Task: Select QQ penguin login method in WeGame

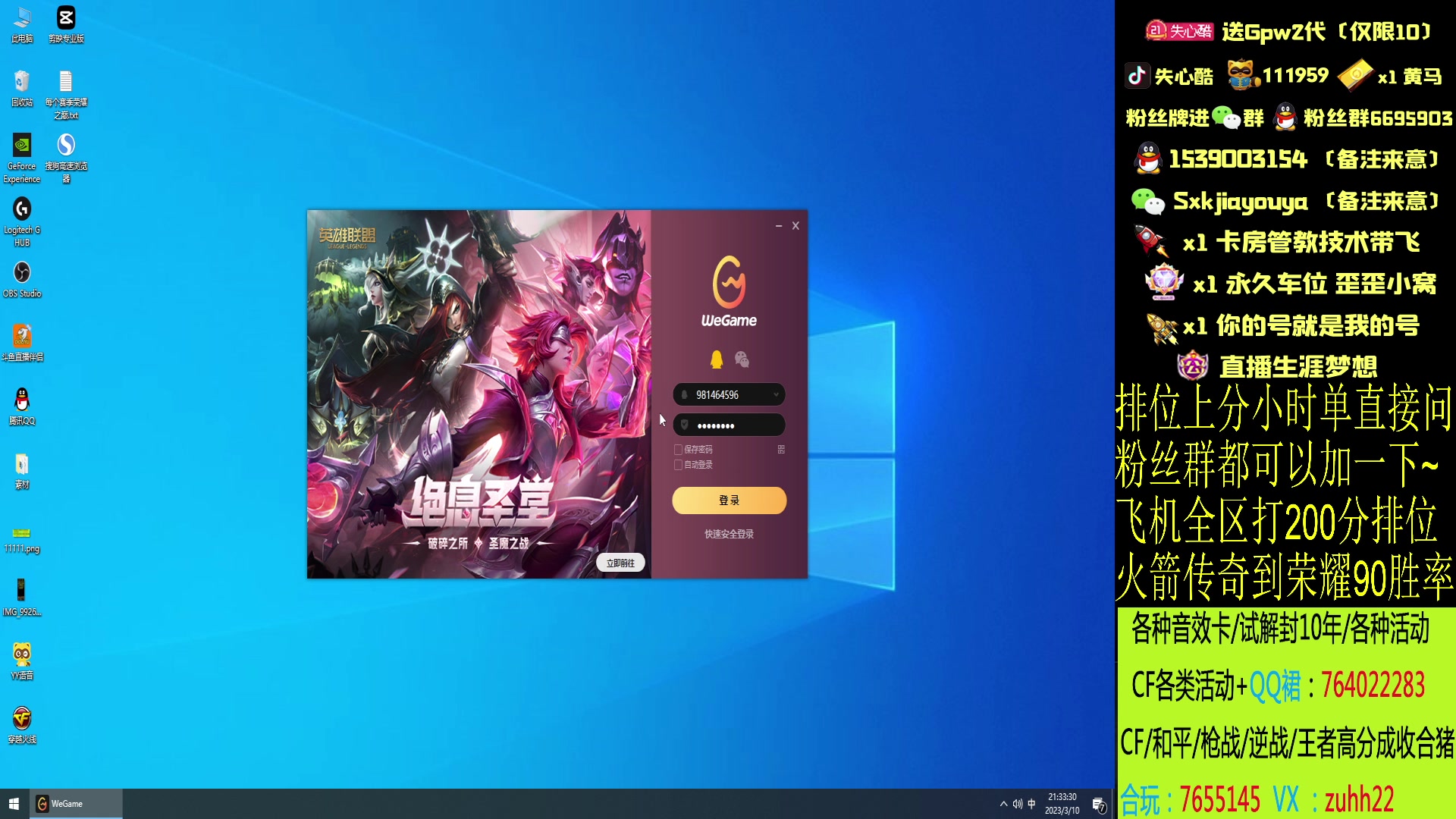Action: click(717, 359)
